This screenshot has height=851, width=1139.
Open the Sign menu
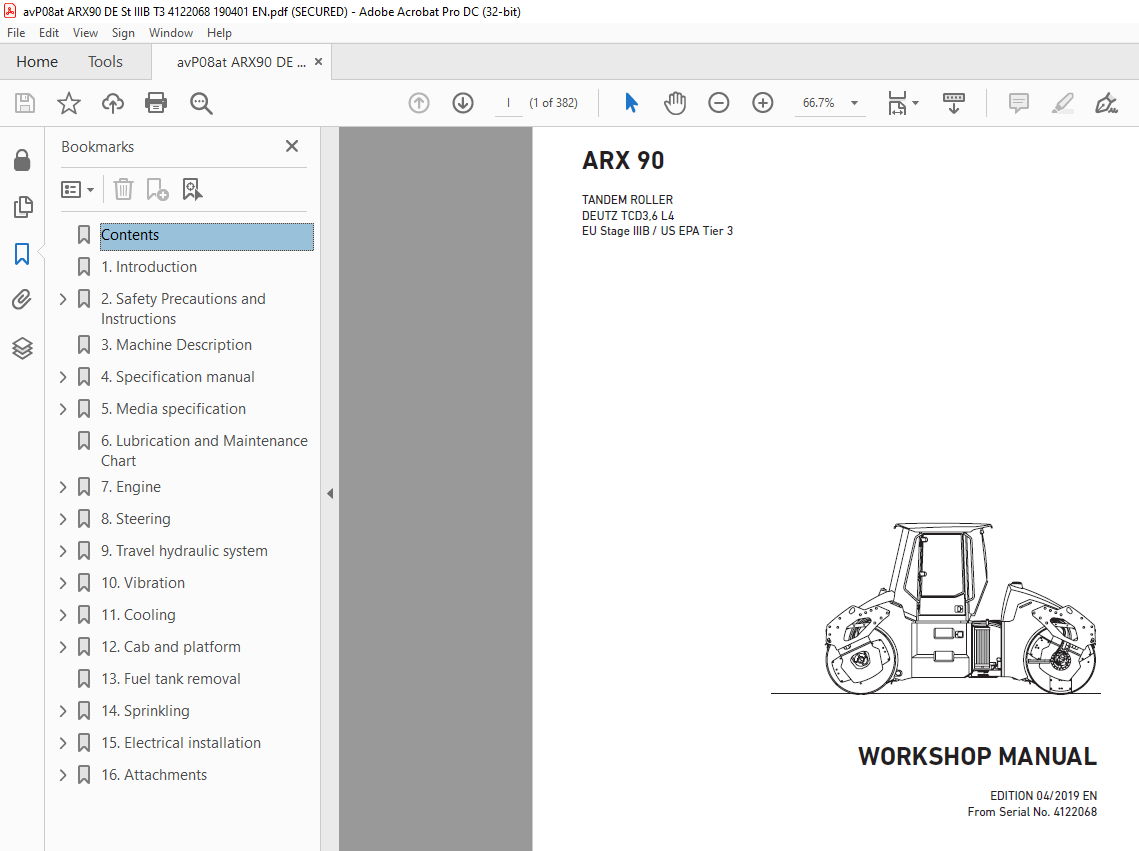(123, 33)
